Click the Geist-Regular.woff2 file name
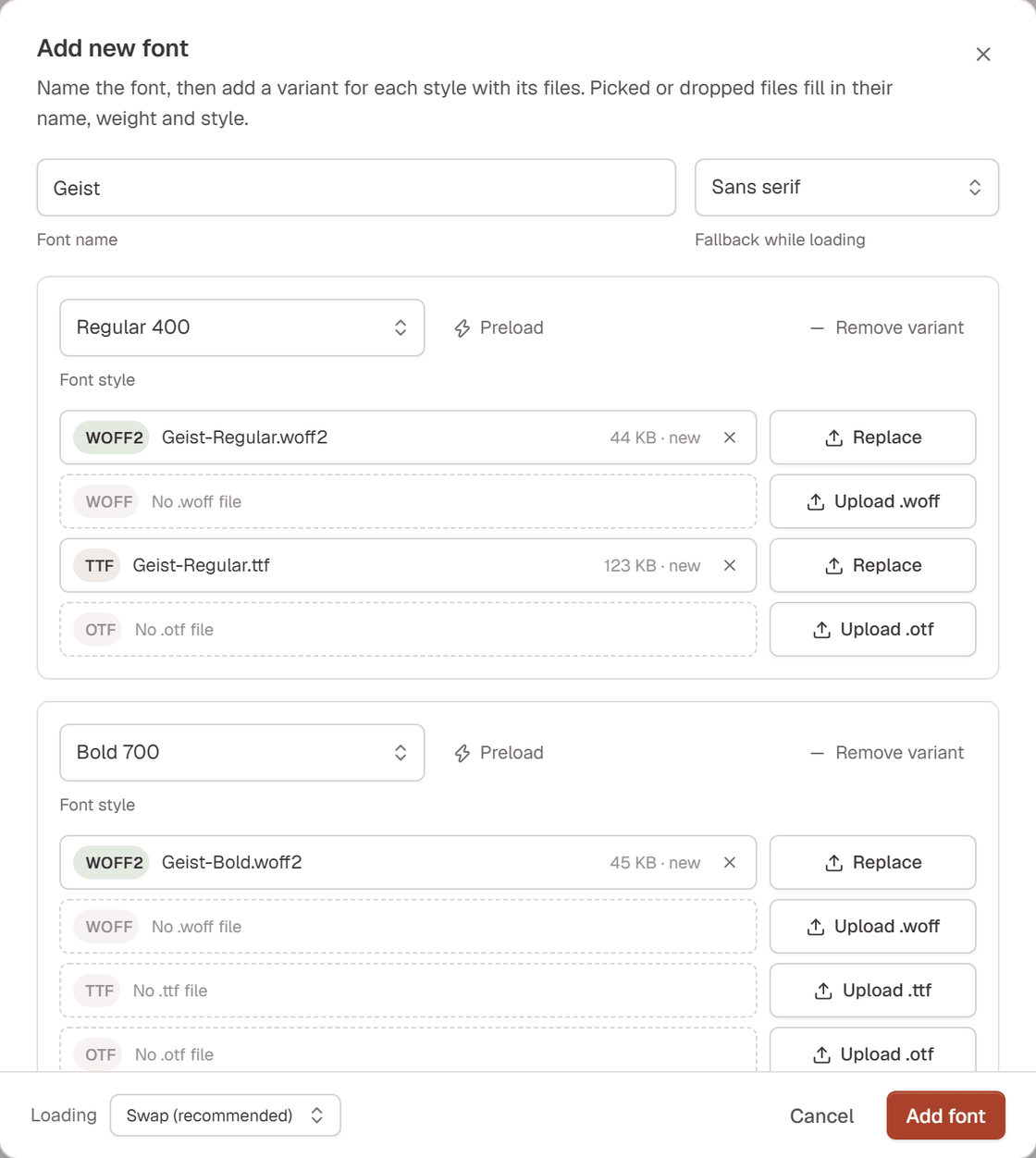Viewport: 1036px width, 1158px height. tap(244, 437)
